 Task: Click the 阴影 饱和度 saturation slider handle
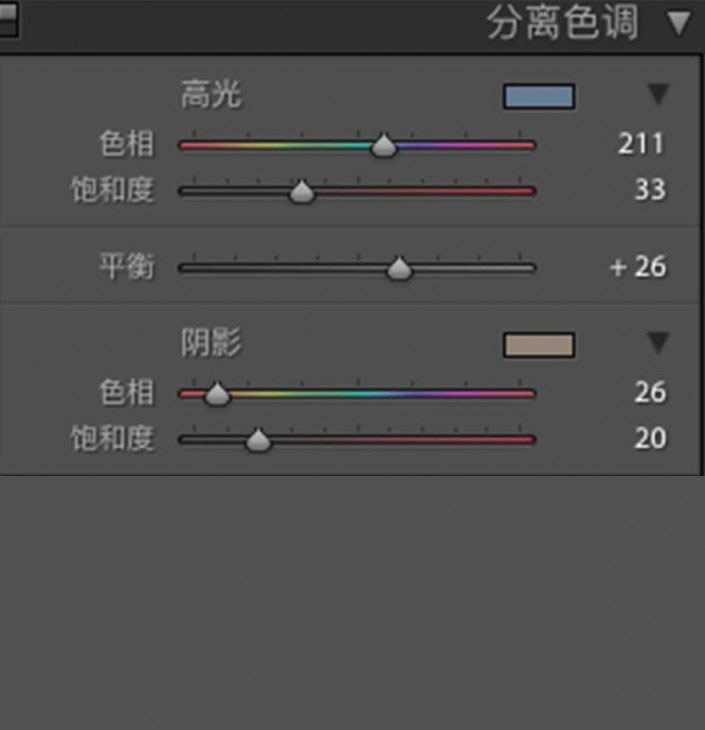point(258,440)
